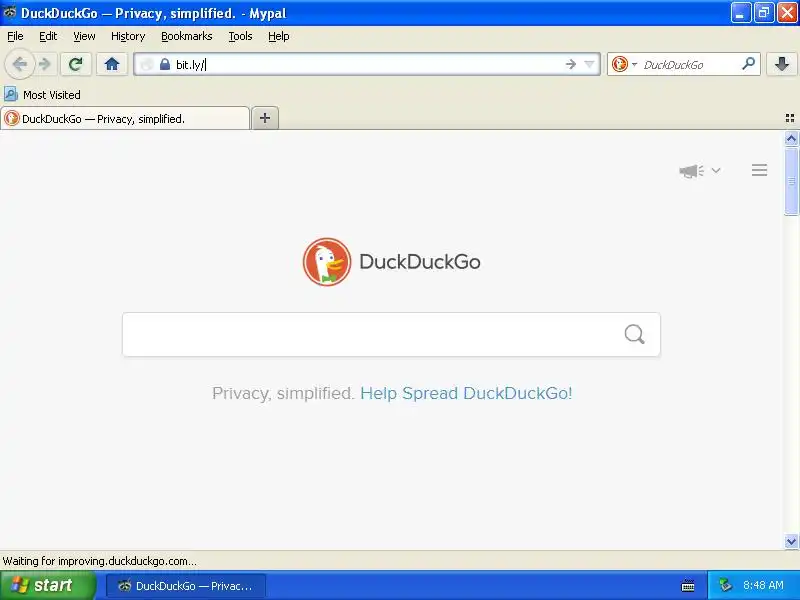Viewport: 800px width, 600px height.
Task: Minimize the Mypal browser window
Action: coord(741,13)
